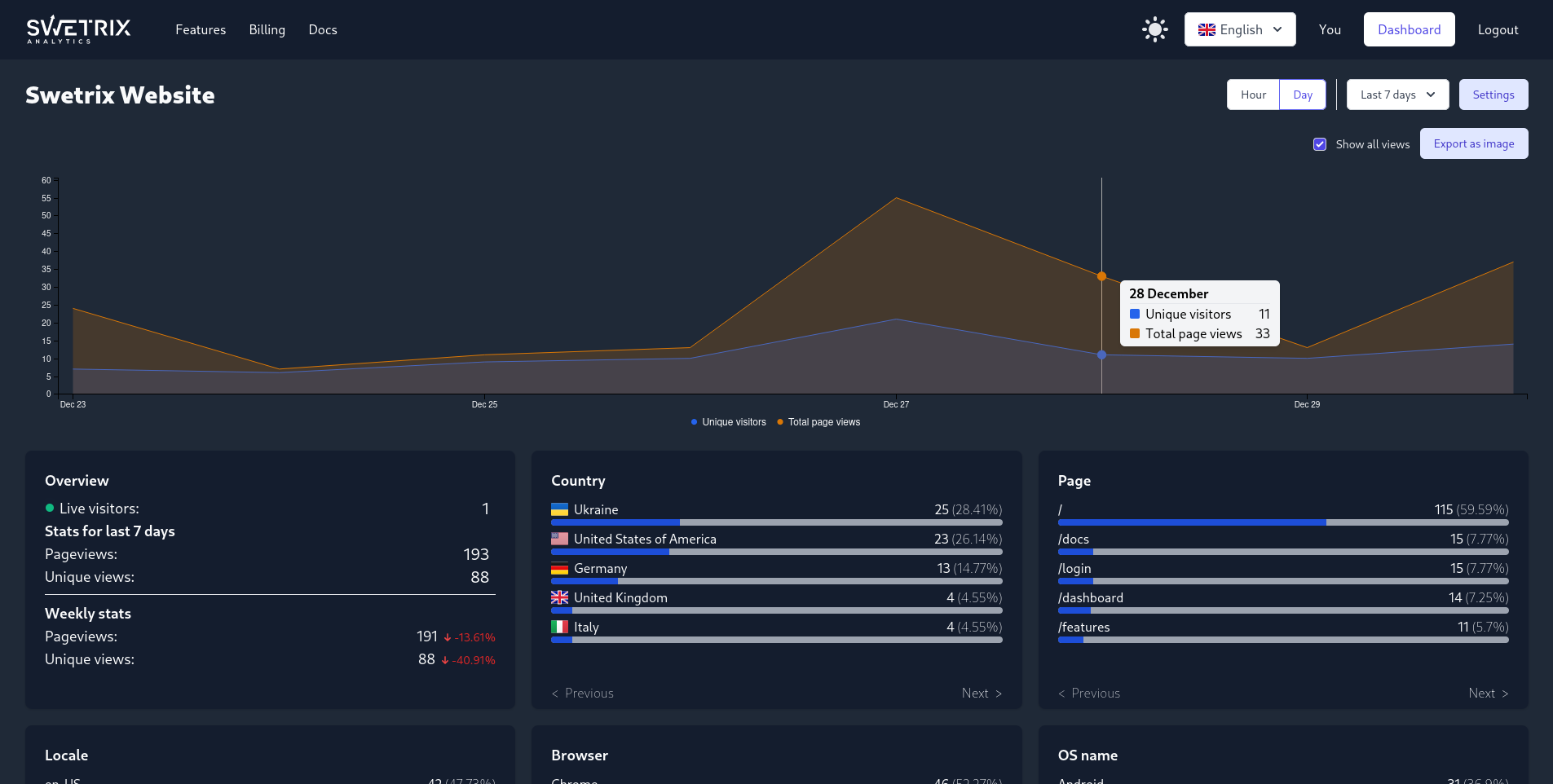This screenshot has height=784, width=1553.
Task: Toggle the sun light theme icon
Action: click(x=1154, y=29)
